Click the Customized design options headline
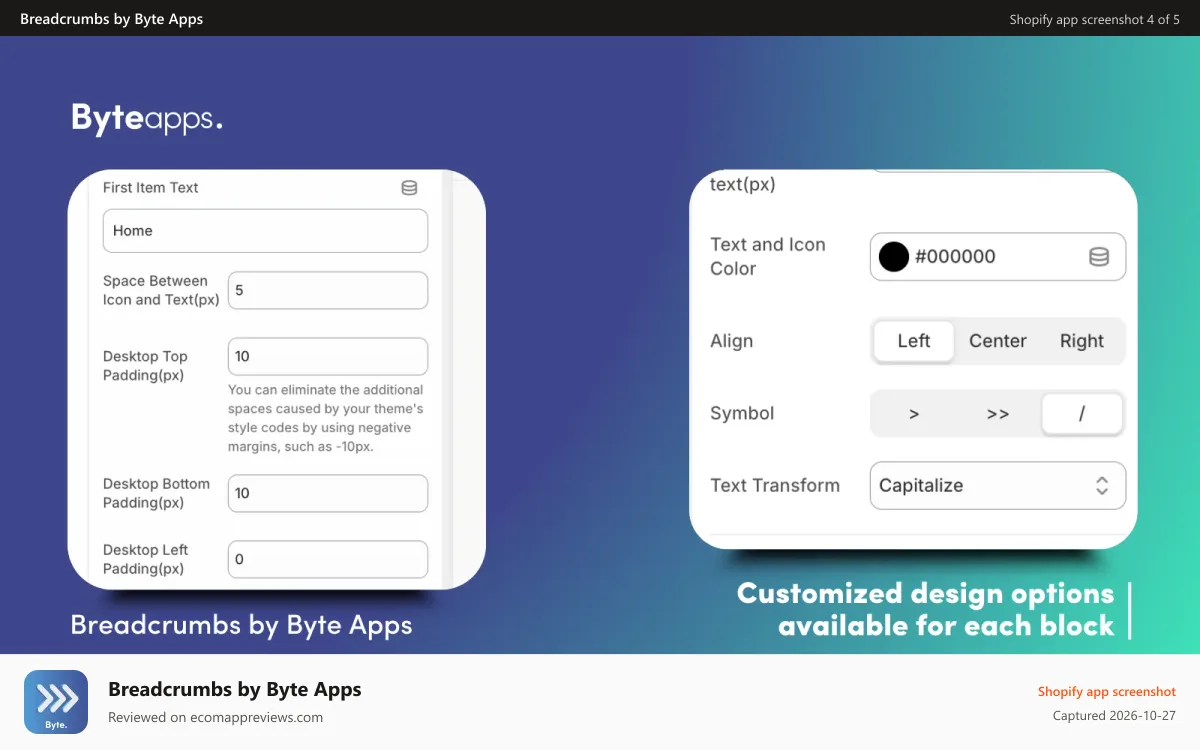1200x750 pixels. coord(926,609)
